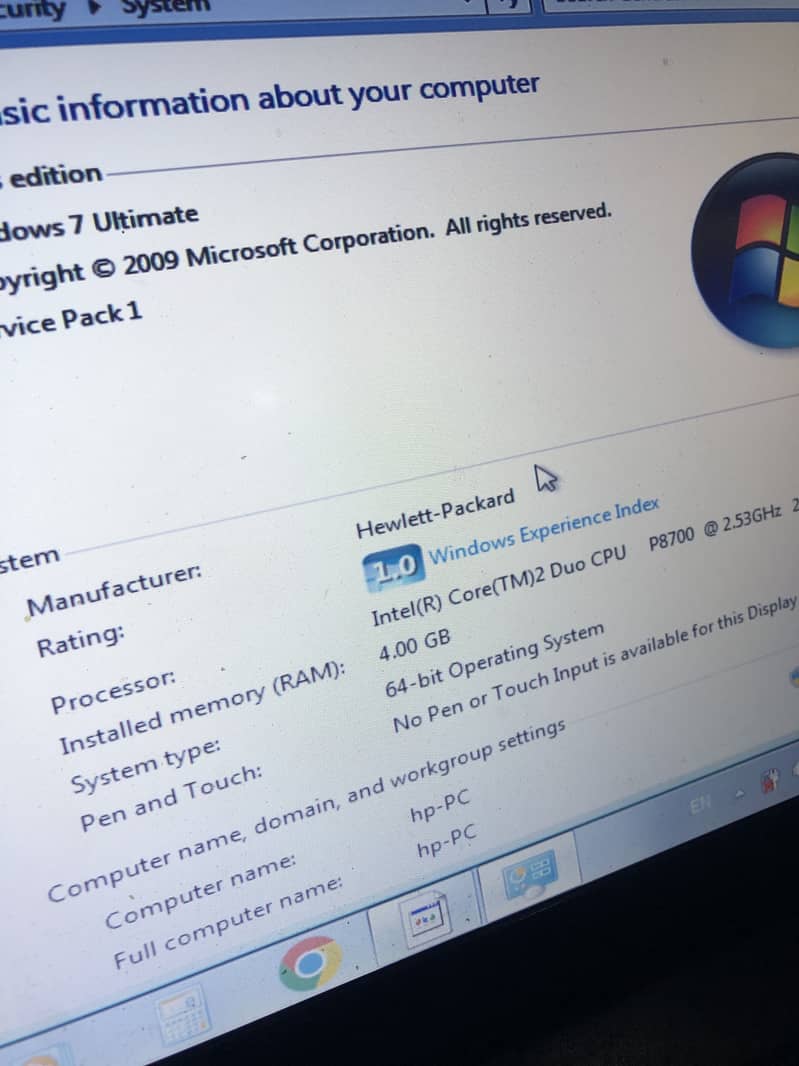Click the Processor label

[113, 691]
